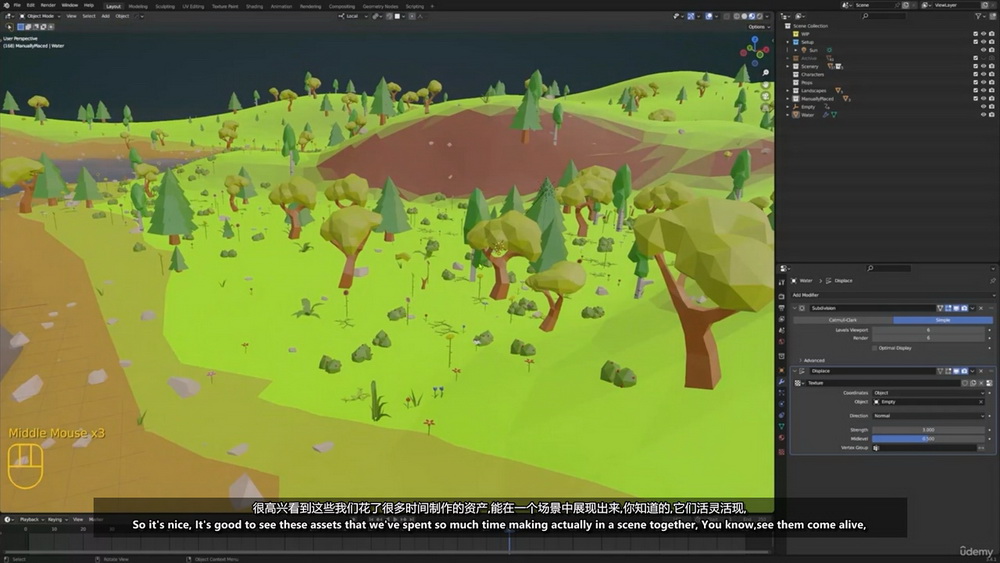Viewport: 1000px width, 563px height.
Task: Open the outliner filter funnel icon
Action: point(978,16)
